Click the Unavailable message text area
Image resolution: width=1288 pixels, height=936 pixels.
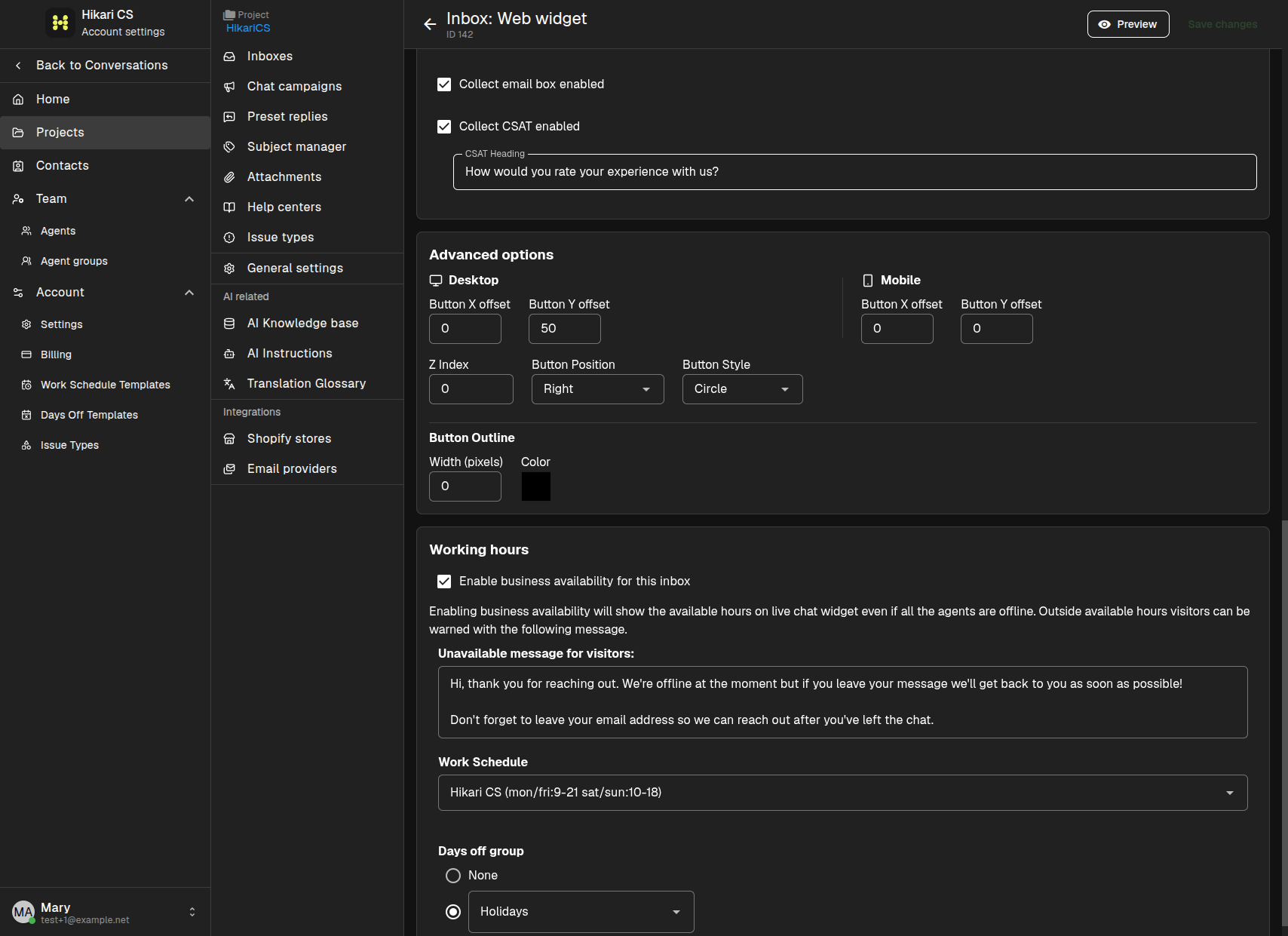click(x=842, y=702)
